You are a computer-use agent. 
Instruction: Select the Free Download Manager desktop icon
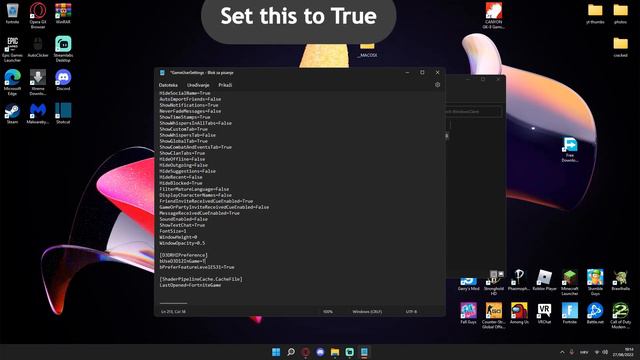[569, 150]
